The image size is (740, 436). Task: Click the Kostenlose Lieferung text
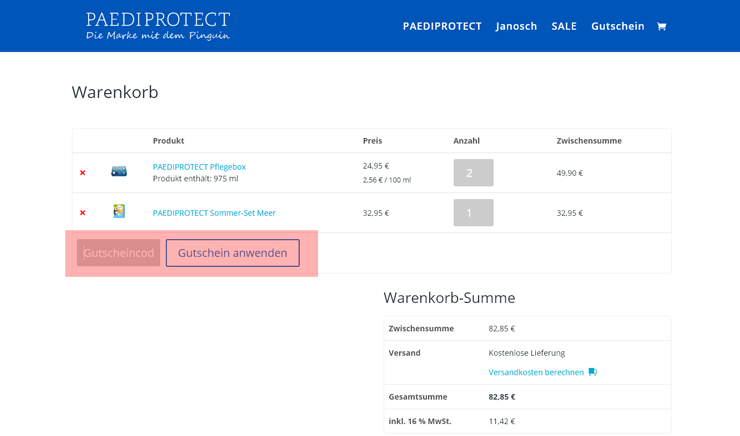(527, 353)
